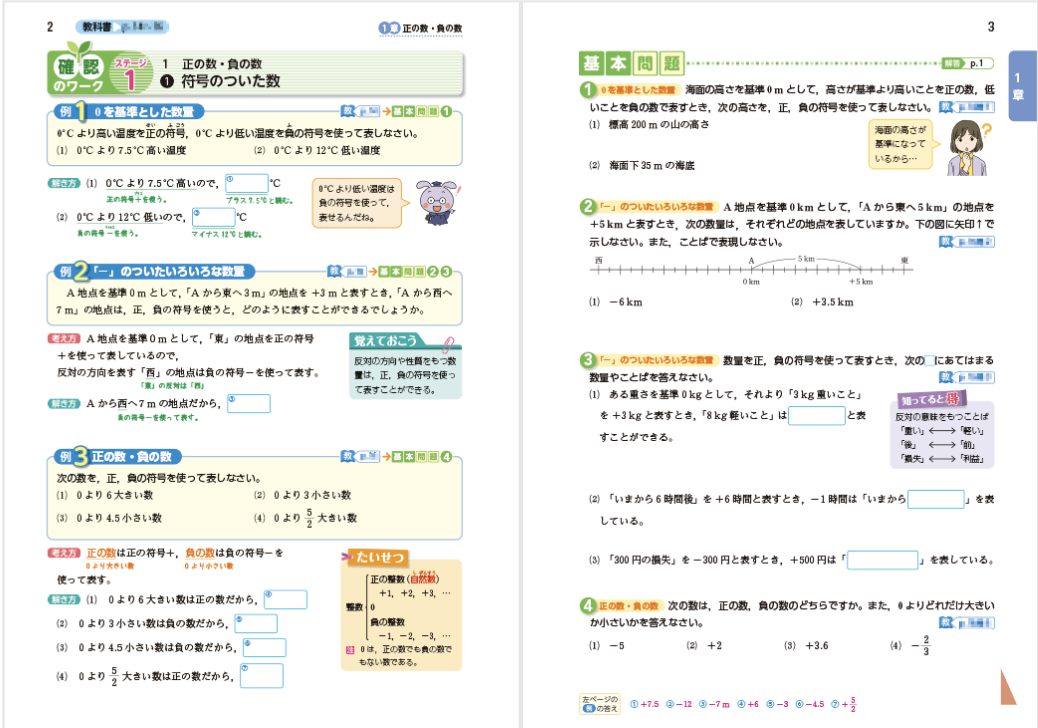Click the 考え方 tag beside 正の数は正の符号

(x=64, y=553)
